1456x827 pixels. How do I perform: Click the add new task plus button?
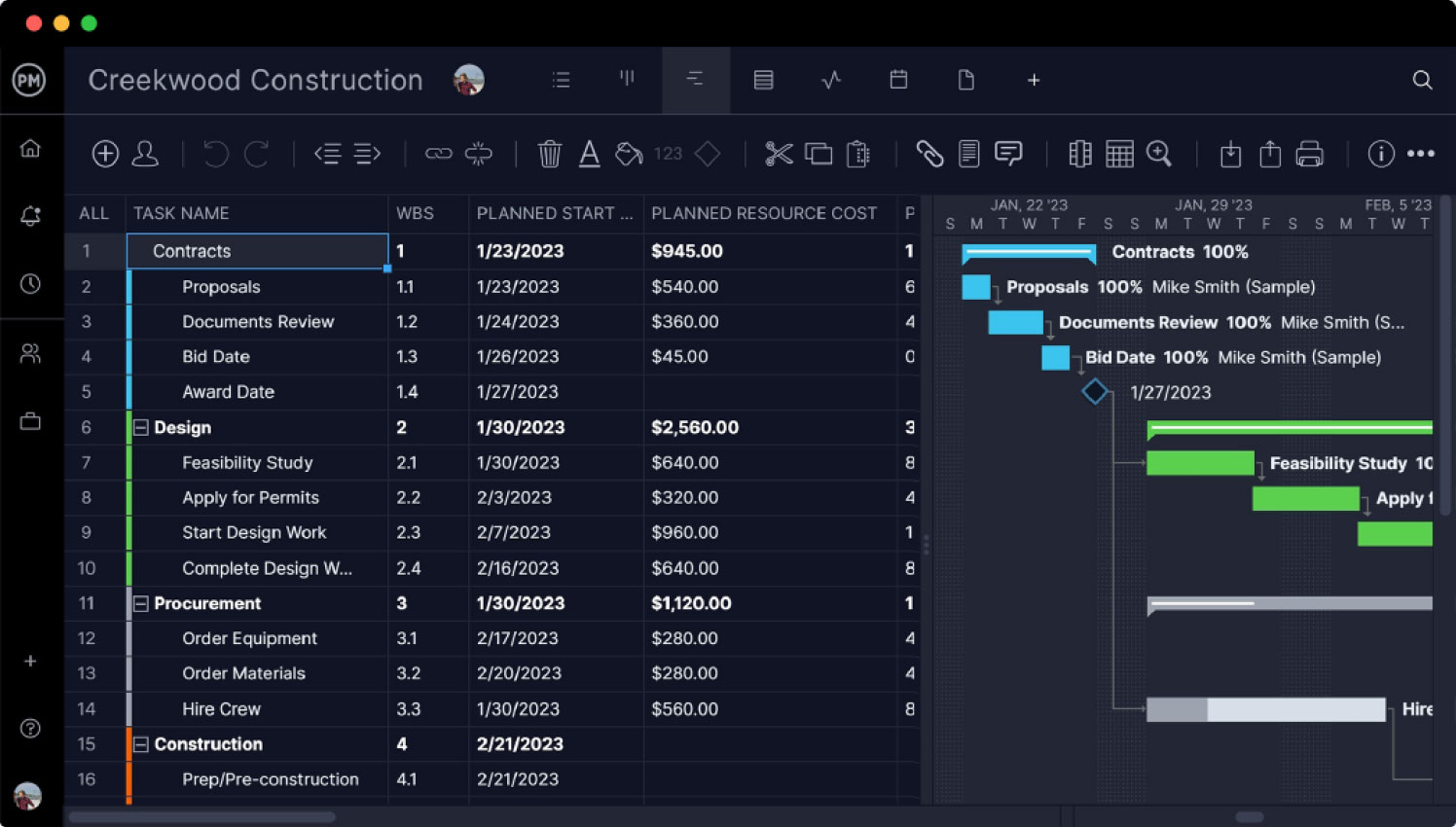105,153
